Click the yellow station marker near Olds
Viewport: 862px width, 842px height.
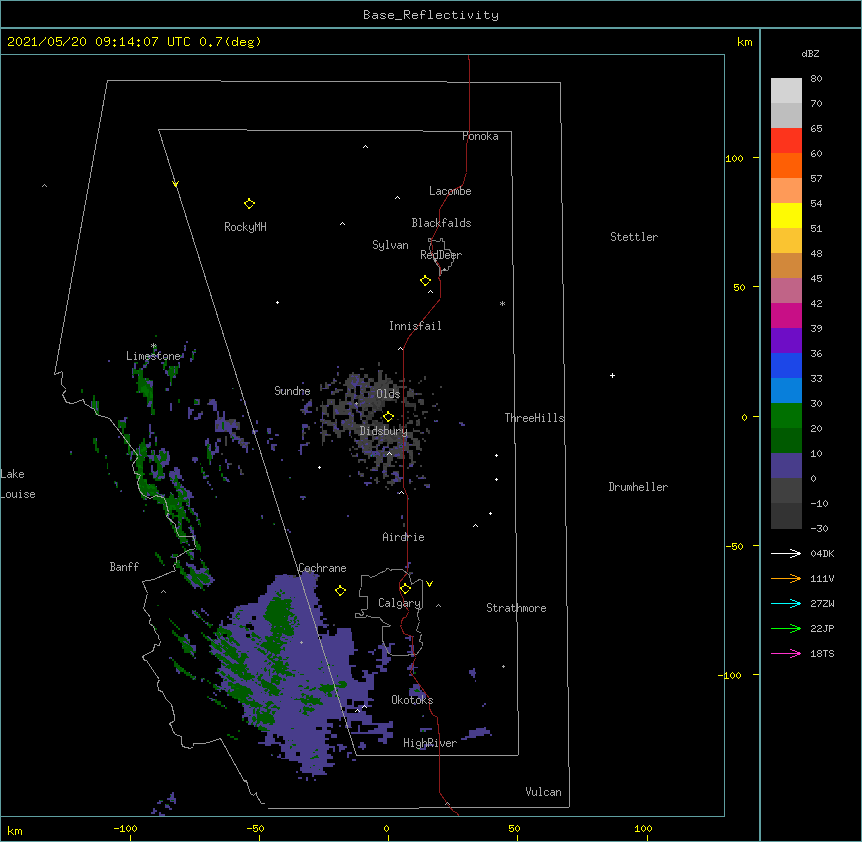388,417
